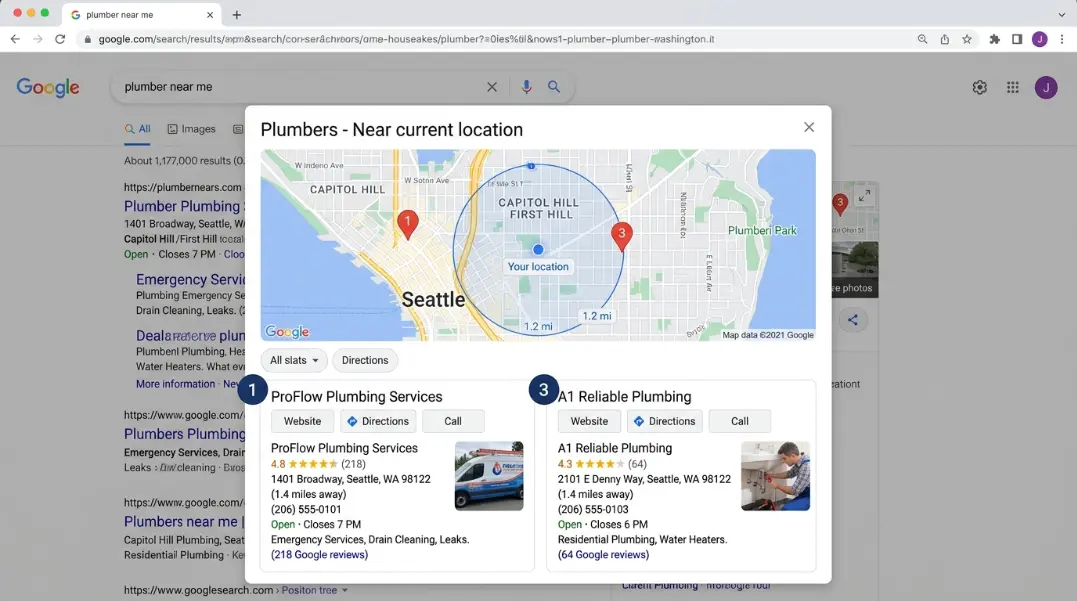Click the ProFlow address '1401 Broadway, Seattle, WA 98122'
Image resolution: width=1077 pixels, height=601 pixels.
click(x=350, y=479)
